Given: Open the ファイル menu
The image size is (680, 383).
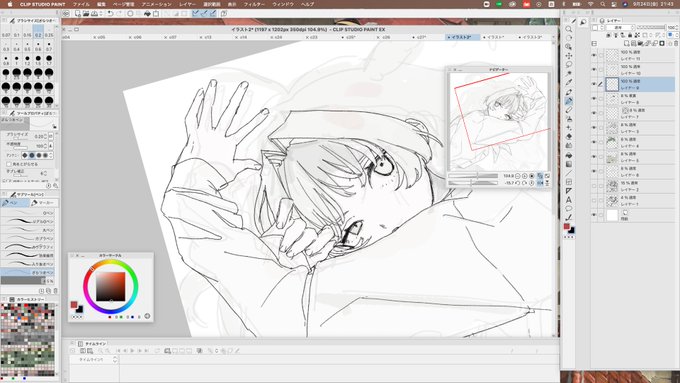Looking at the screenshot, I should point(81,4).
